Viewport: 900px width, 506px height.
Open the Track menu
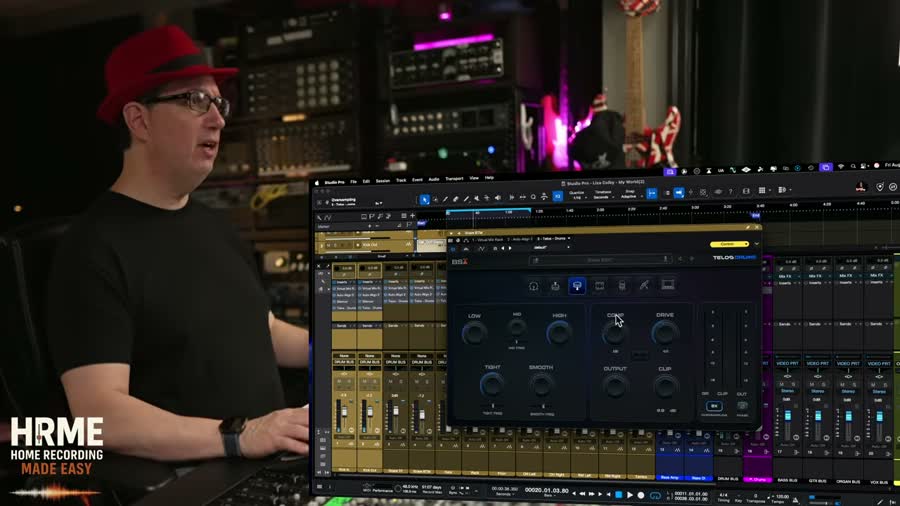(401, 180)
